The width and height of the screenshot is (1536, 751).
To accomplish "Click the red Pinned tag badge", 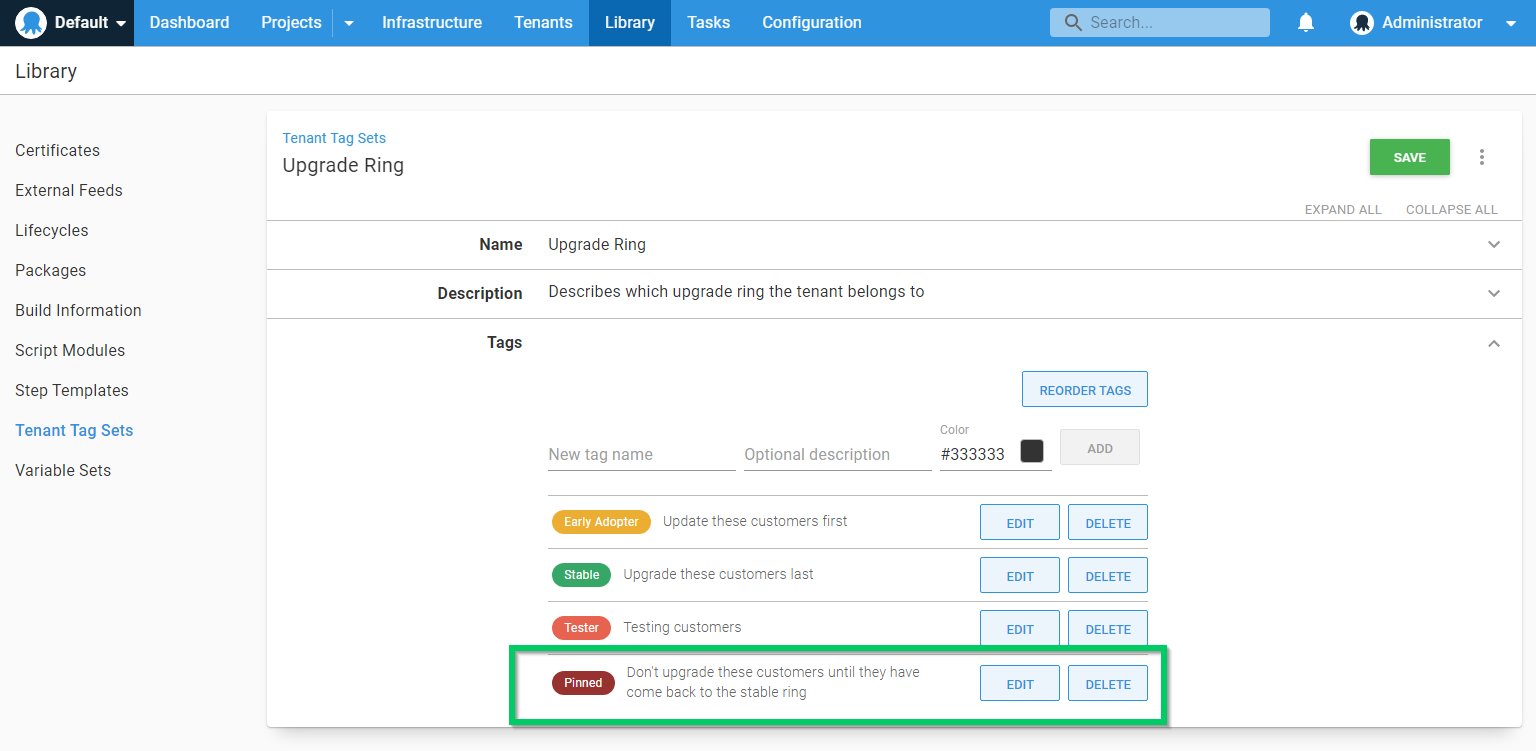I will pyautogui.click(x=583, y=683).
